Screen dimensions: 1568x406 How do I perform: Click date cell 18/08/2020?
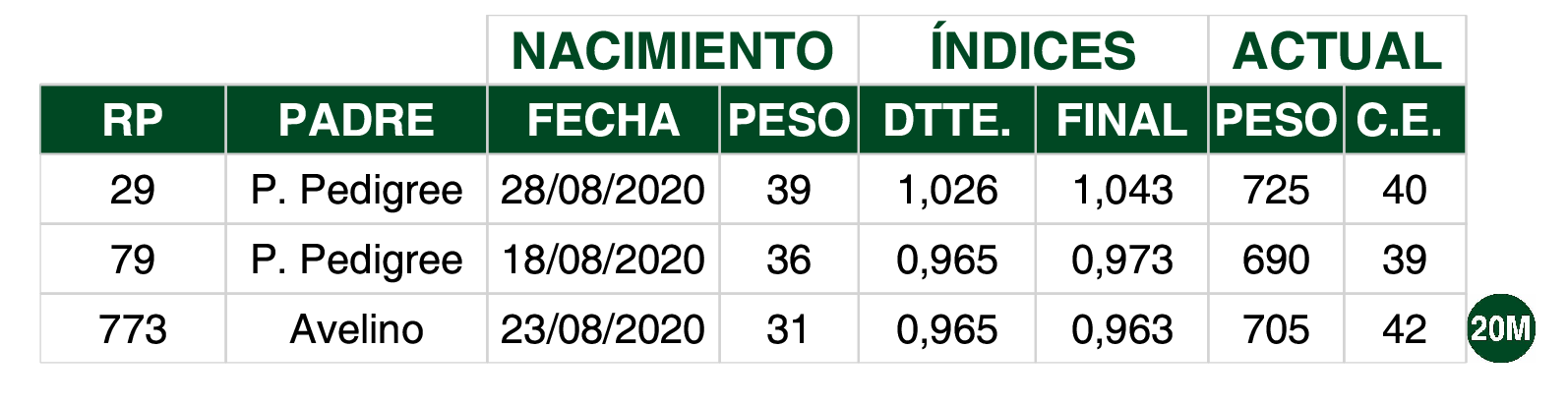click(603, 260)
